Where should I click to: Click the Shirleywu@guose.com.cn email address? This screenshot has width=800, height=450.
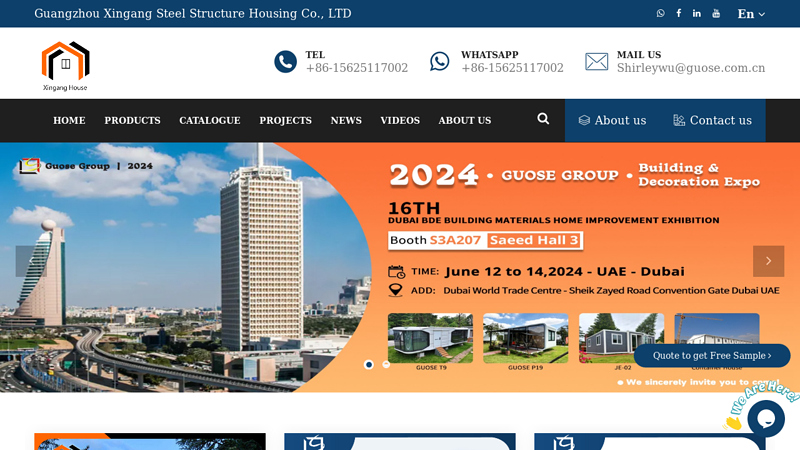pyautogui.click(x=691, y=68)
